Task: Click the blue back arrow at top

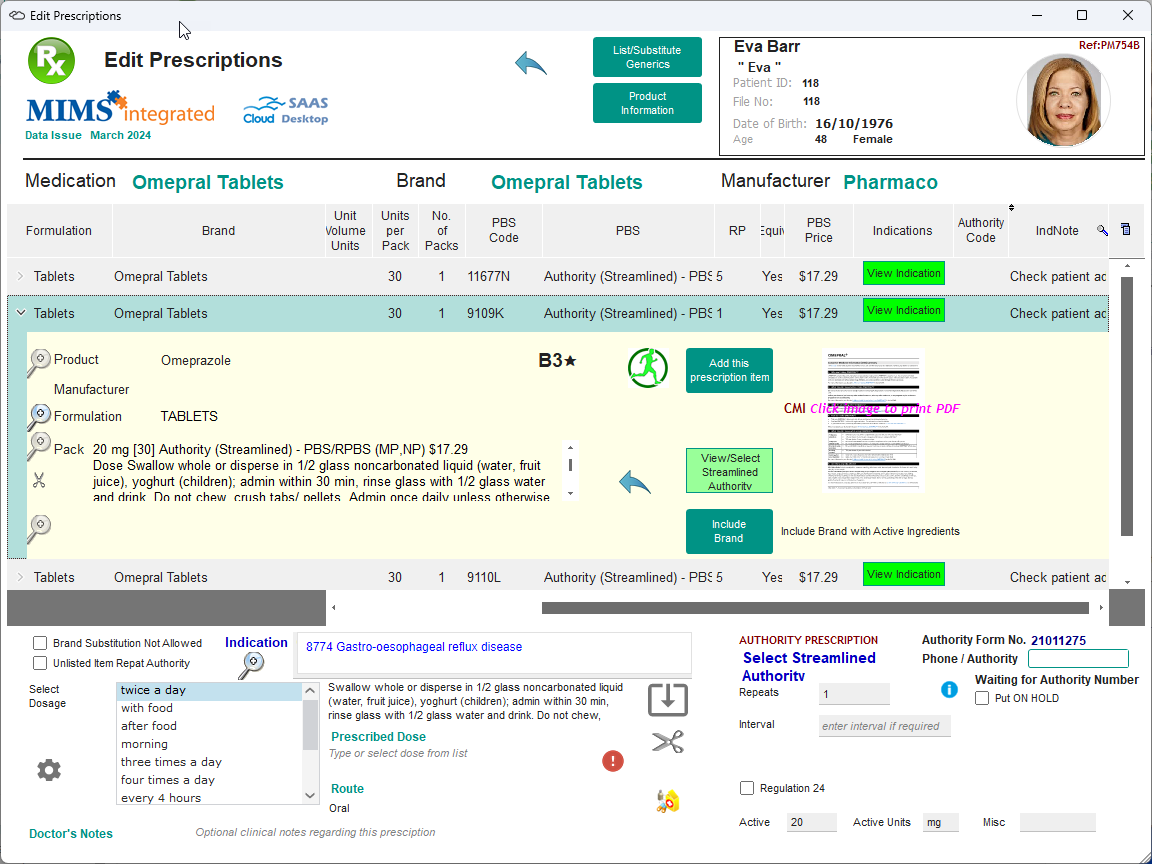Action: coord(530,63)
